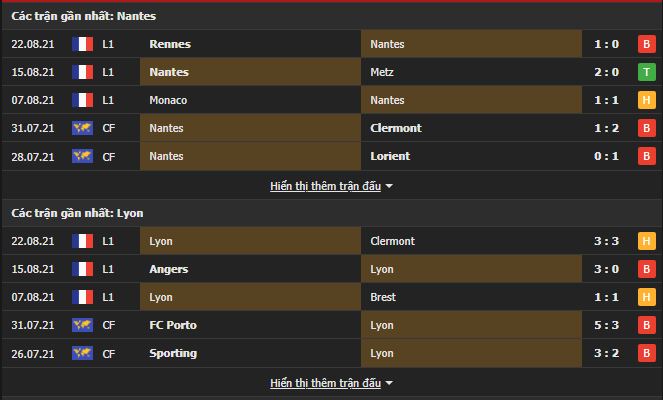The height and width of the screenshot is (400, 663).
Task: Expand more Nantes matches dropdown arrow
Action: (389, 186)
